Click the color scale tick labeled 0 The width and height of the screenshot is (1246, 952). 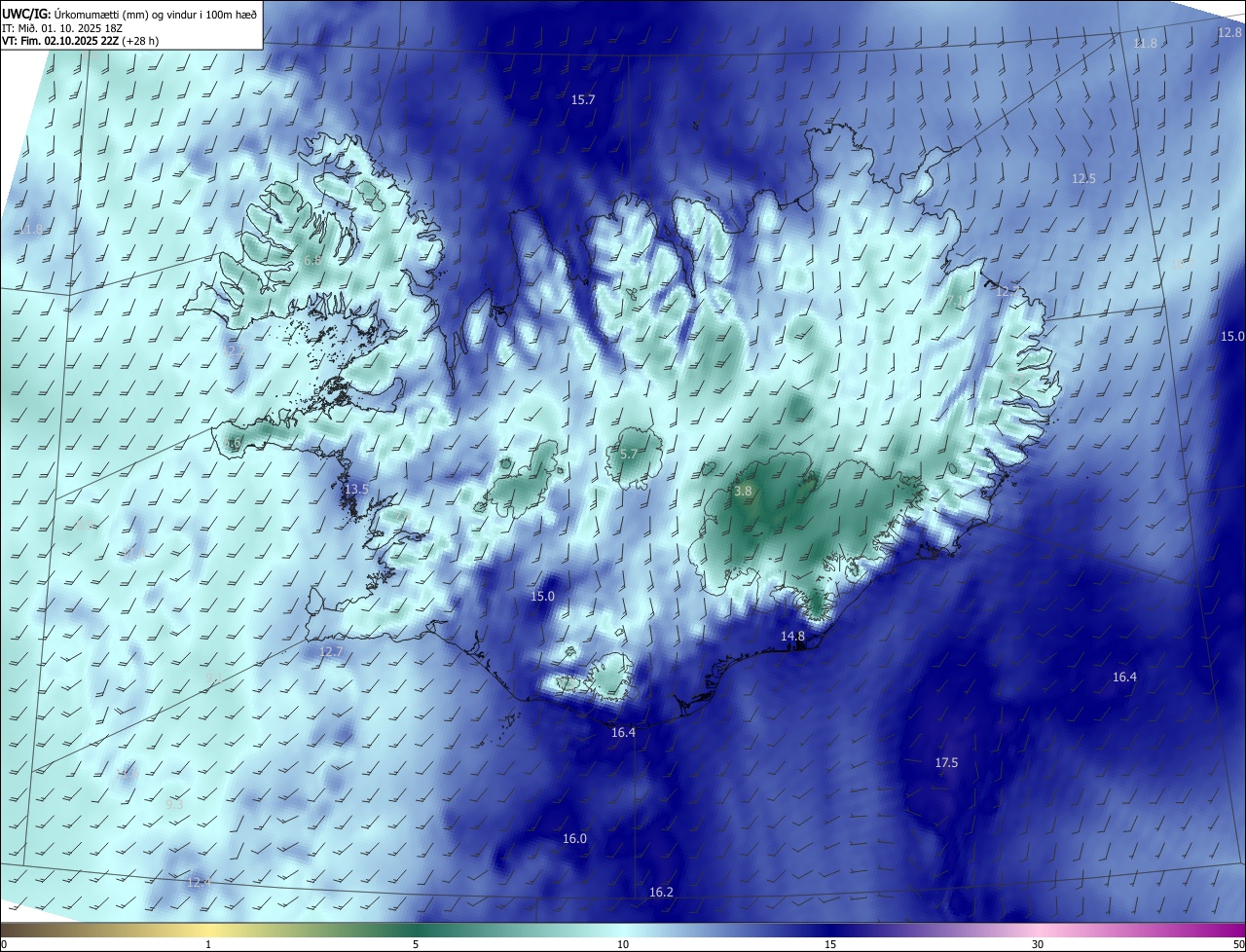coord(3,944)
